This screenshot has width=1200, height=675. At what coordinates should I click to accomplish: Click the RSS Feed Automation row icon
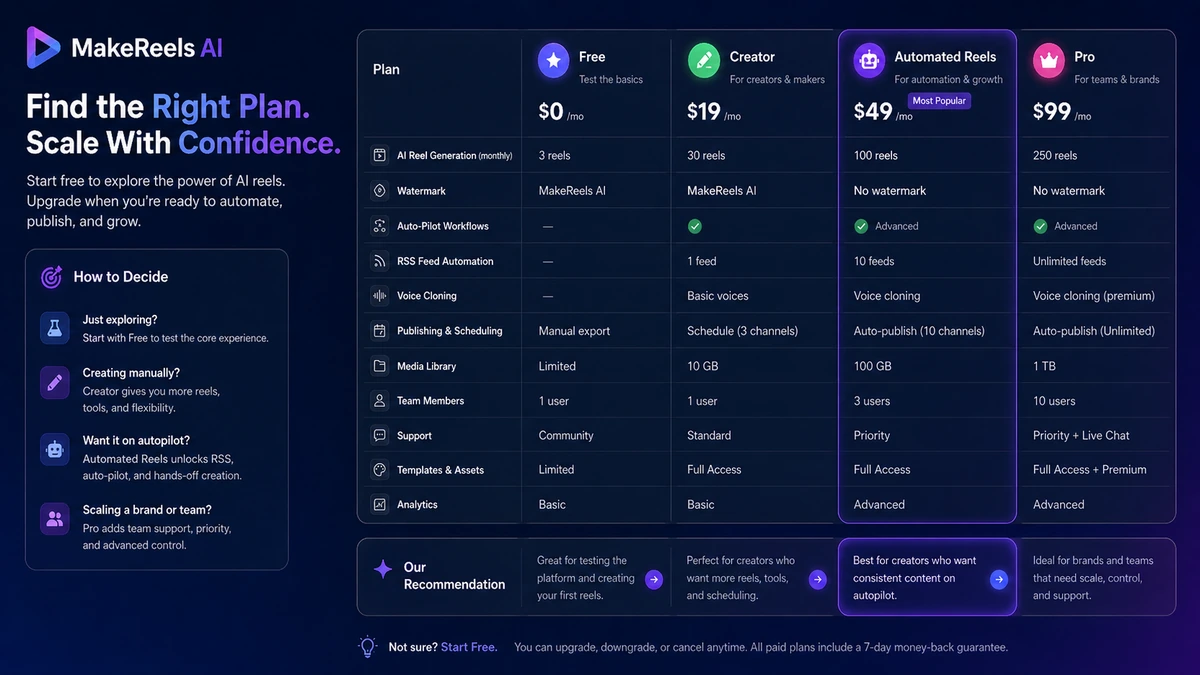(380, 261)
